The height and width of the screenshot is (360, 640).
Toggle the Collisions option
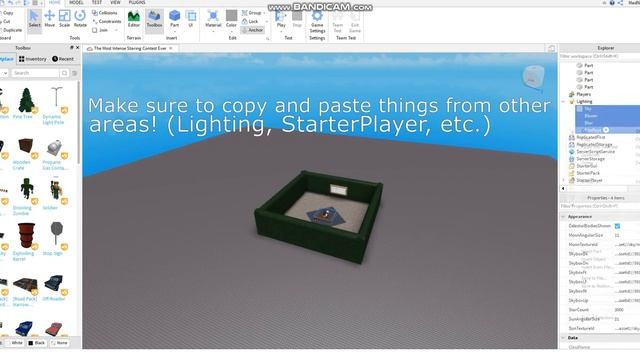click(x=104, y=13)
